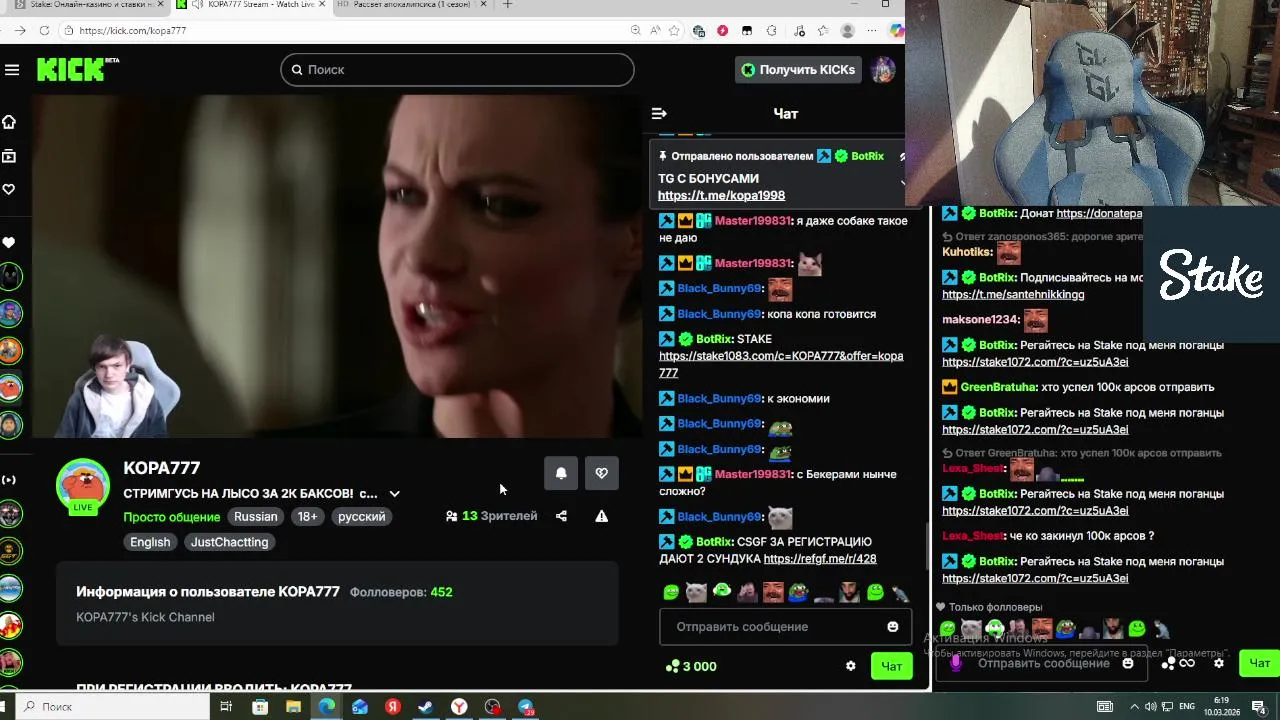The image size is (1280, 720).
Task: Share the stream with the share icon
Action: coord(561,516)
